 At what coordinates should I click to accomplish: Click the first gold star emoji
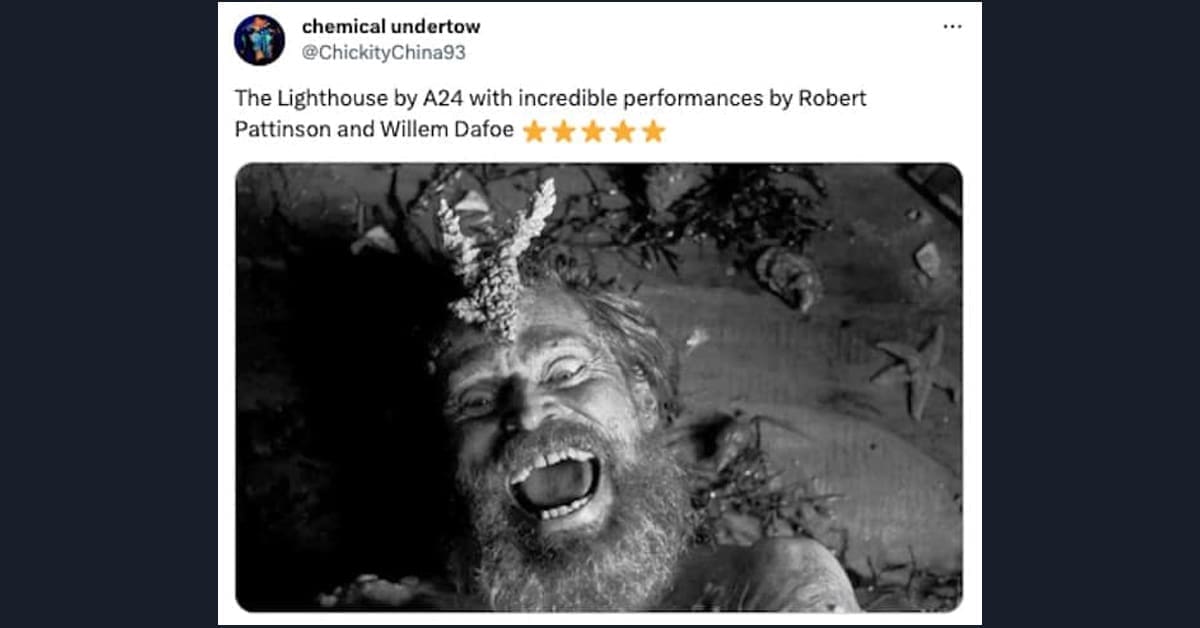(534, 132)
